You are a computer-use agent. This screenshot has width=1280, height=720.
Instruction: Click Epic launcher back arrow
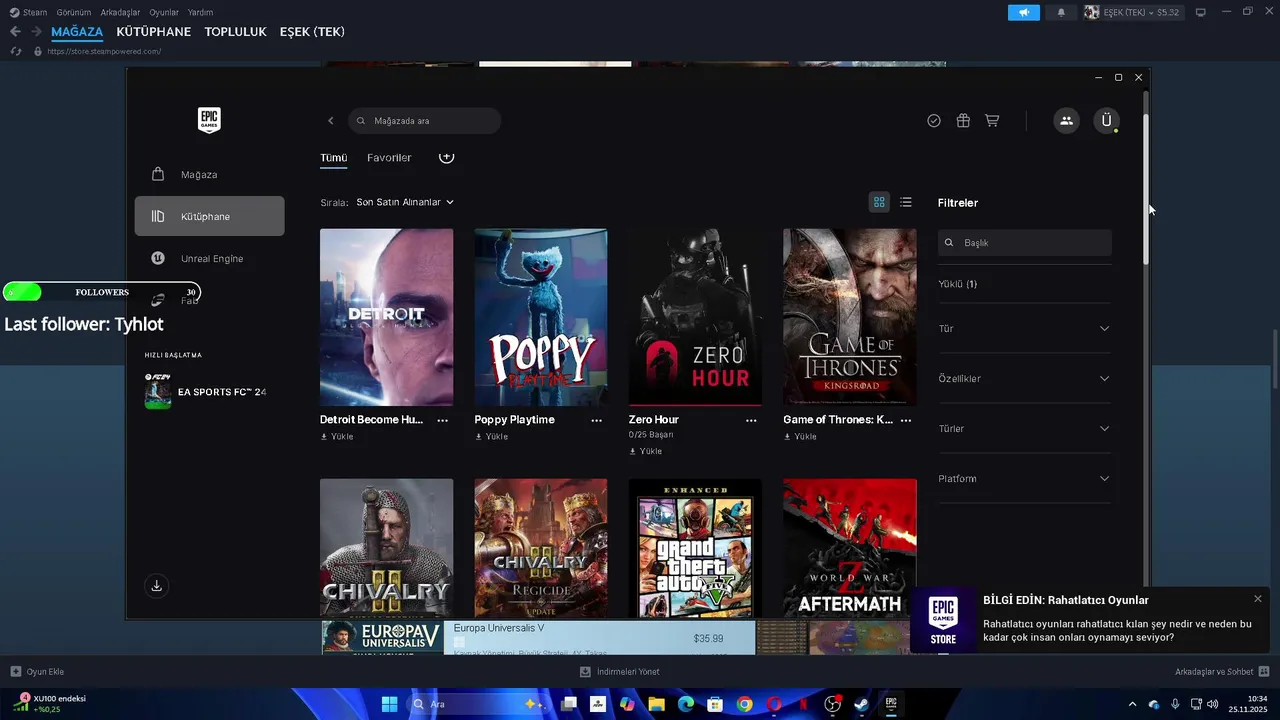point(331,121)
